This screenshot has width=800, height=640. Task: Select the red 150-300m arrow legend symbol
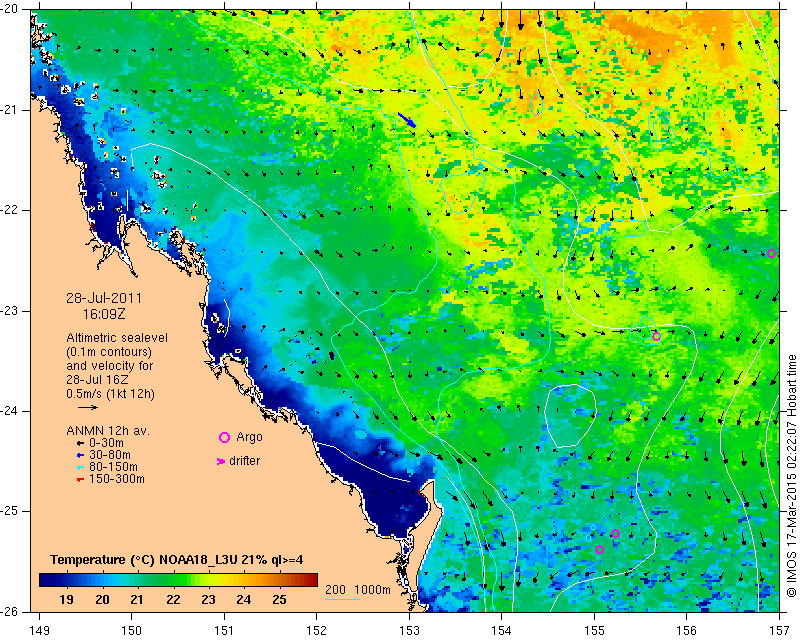(80, 479)
